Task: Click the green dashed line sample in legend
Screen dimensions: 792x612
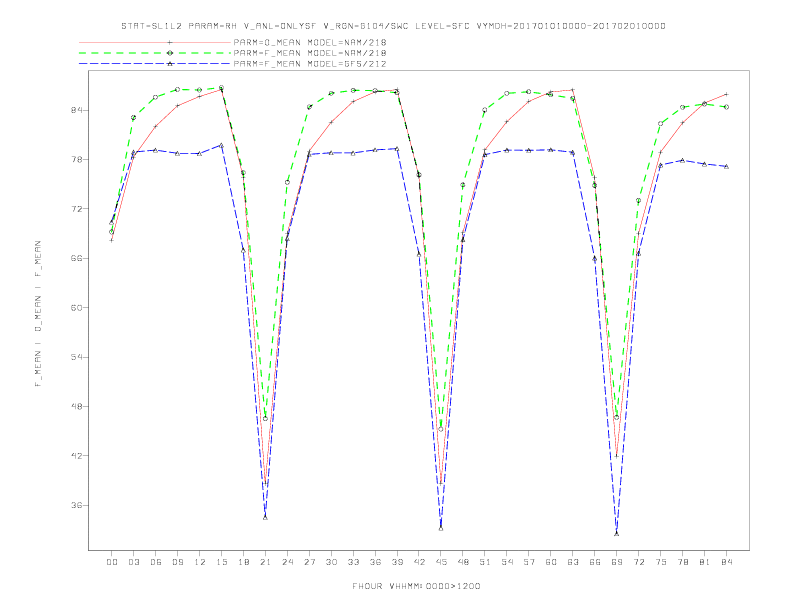Action: (155, 53)
